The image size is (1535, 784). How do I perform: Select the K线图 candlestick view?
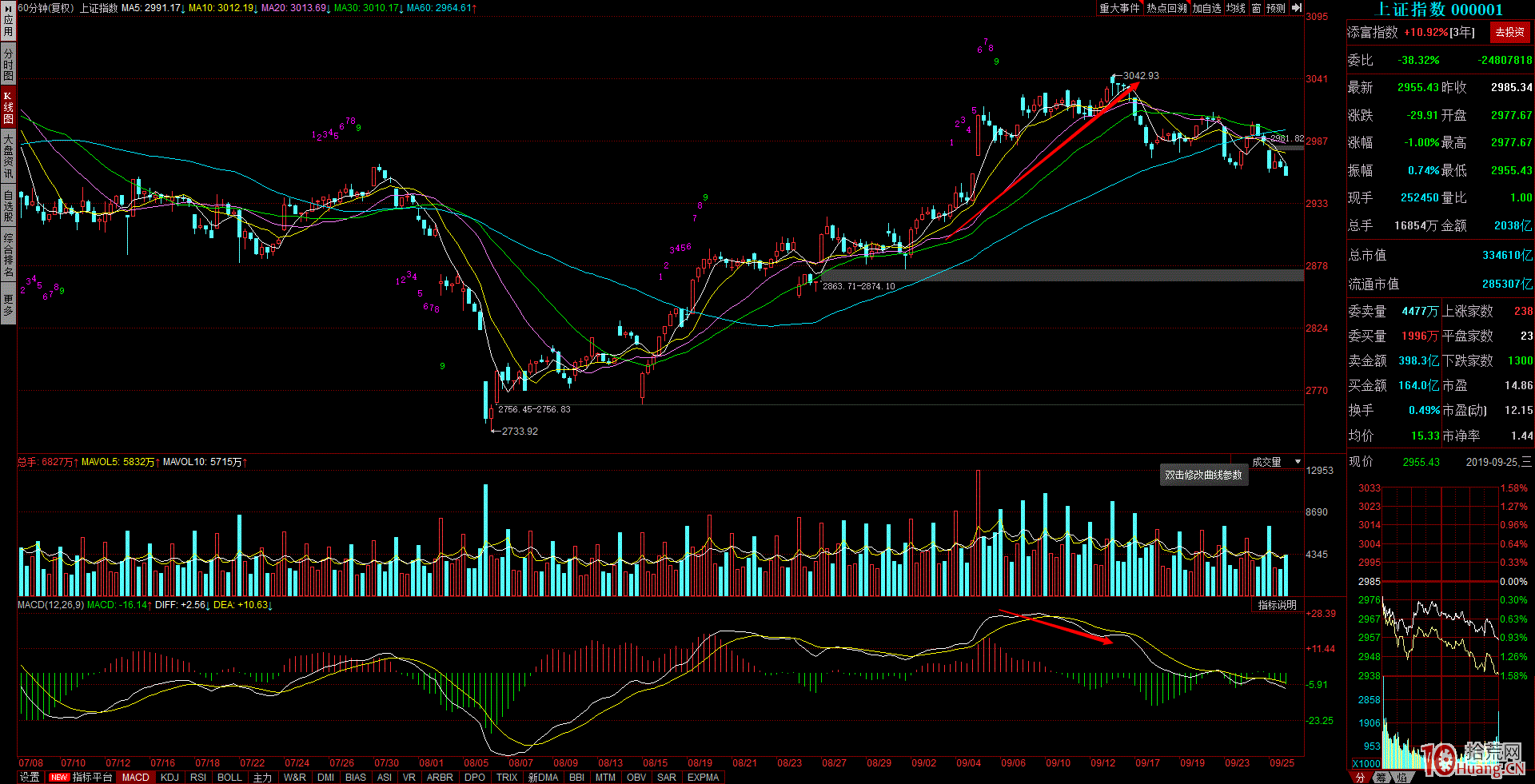pyautogui.click(x=8, y=107)
